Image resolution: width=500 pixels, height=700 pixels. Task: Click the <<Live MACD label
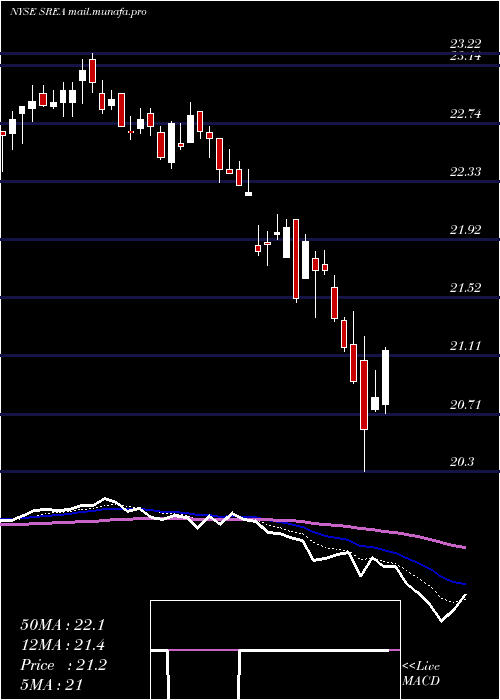tap(421, 674)
